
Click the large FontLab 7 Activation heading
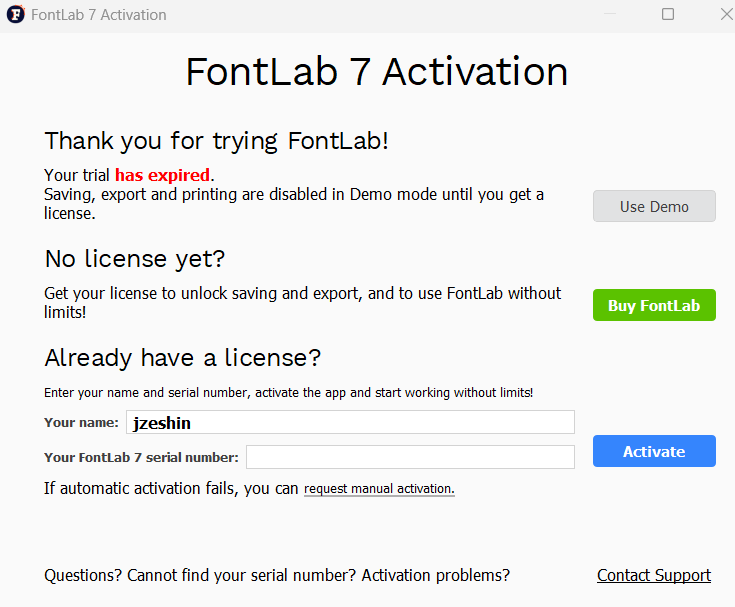pos(377,72)
